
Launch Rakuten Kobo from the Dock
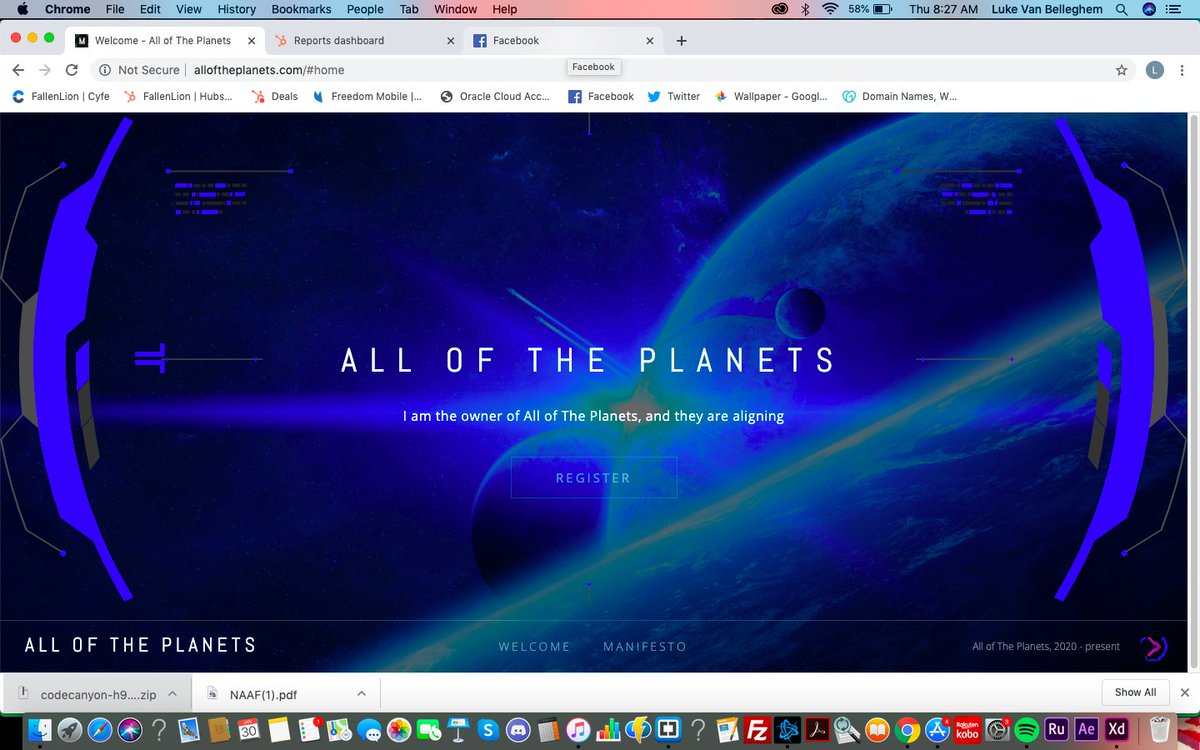pyautogui.click(x=968, y=728)
